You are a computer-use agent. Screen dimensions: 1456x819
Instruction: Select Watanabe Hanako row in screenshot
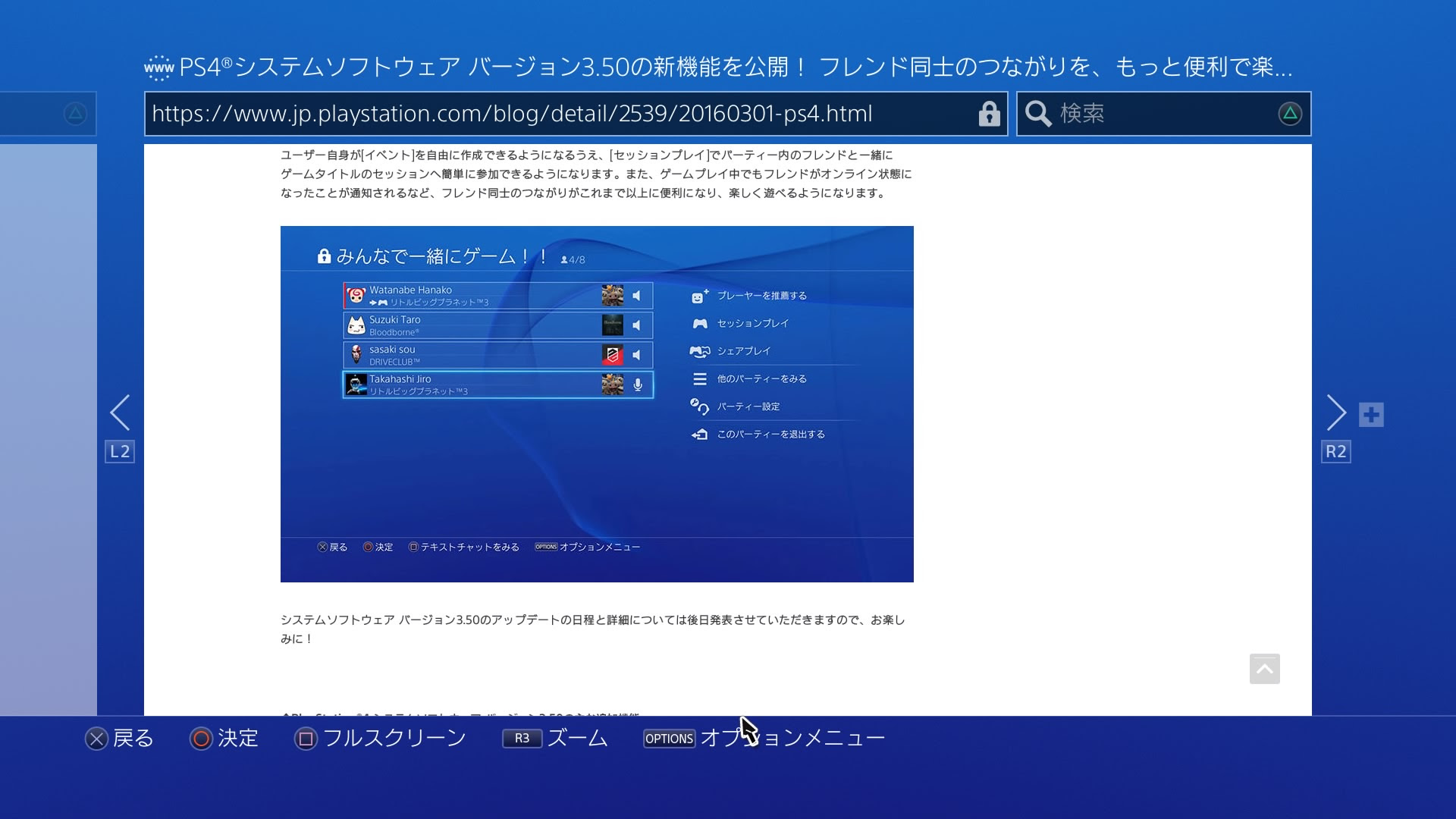click(498, 296)
